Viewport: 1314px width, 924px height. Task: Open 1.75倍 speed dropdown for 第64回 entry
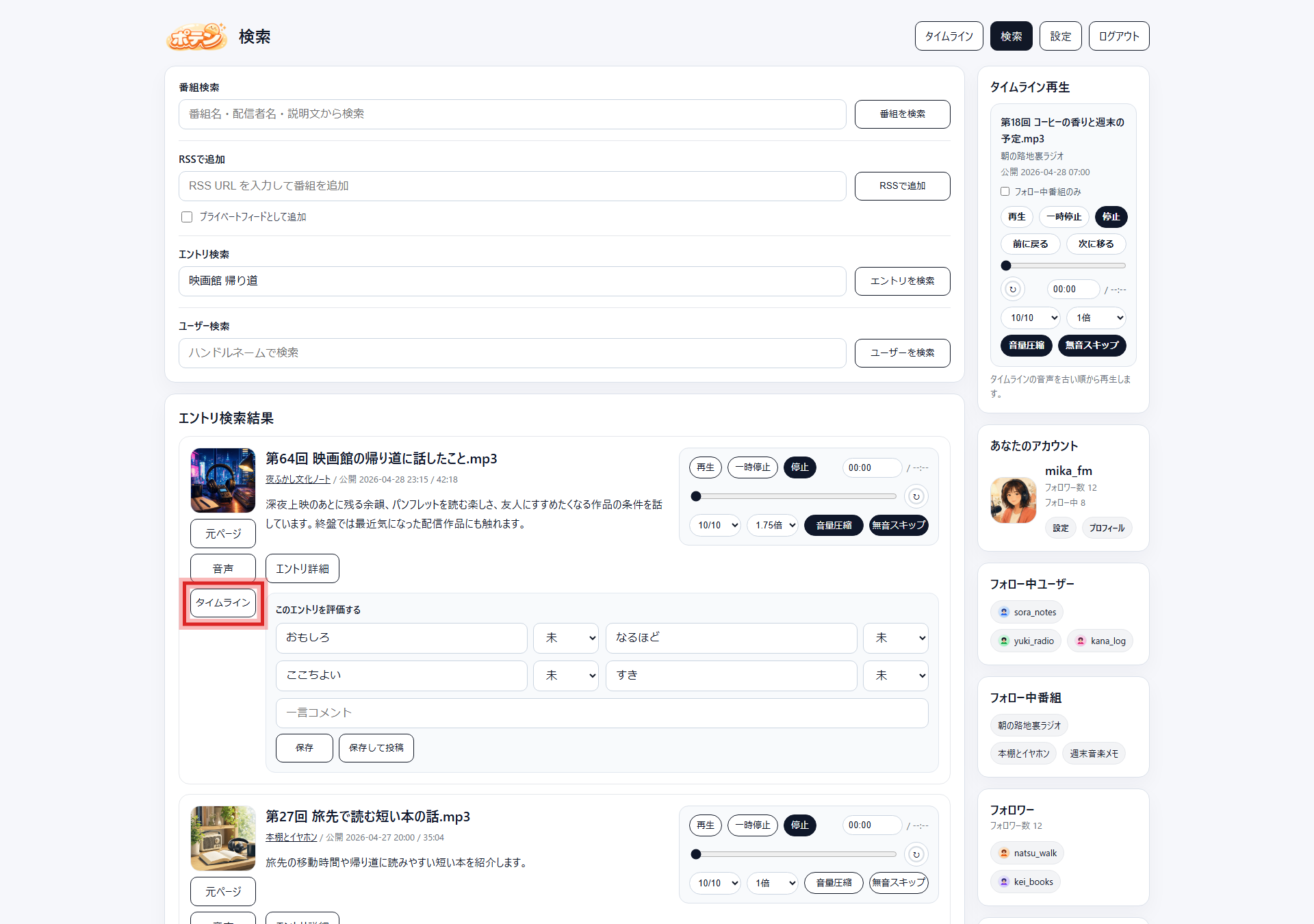coord(773,525)
